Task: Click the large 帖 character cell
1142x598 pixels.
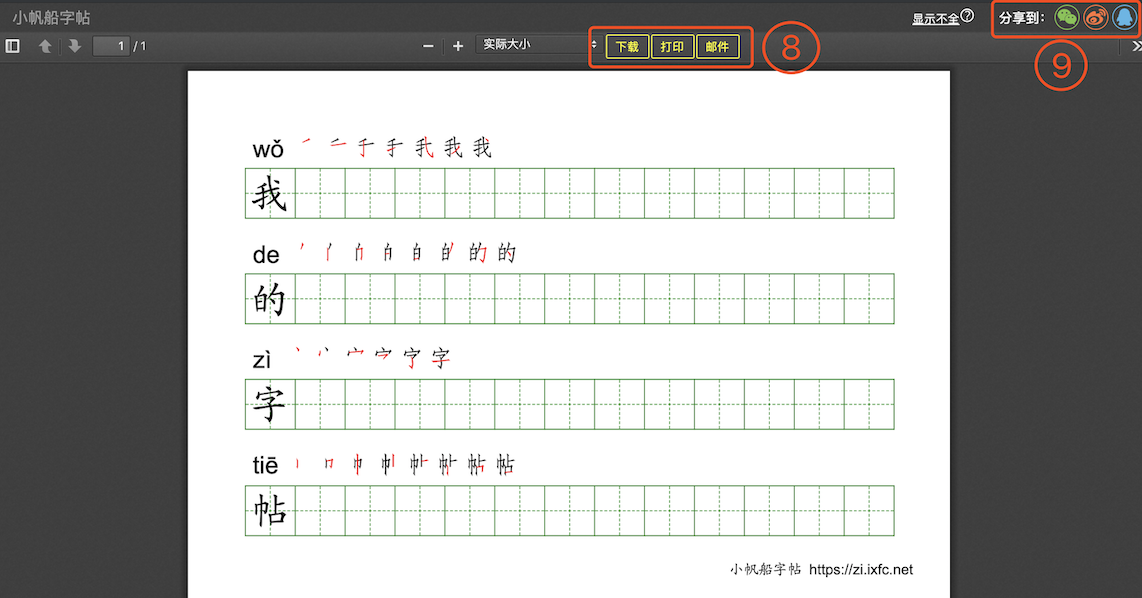Action: [270, 511]
